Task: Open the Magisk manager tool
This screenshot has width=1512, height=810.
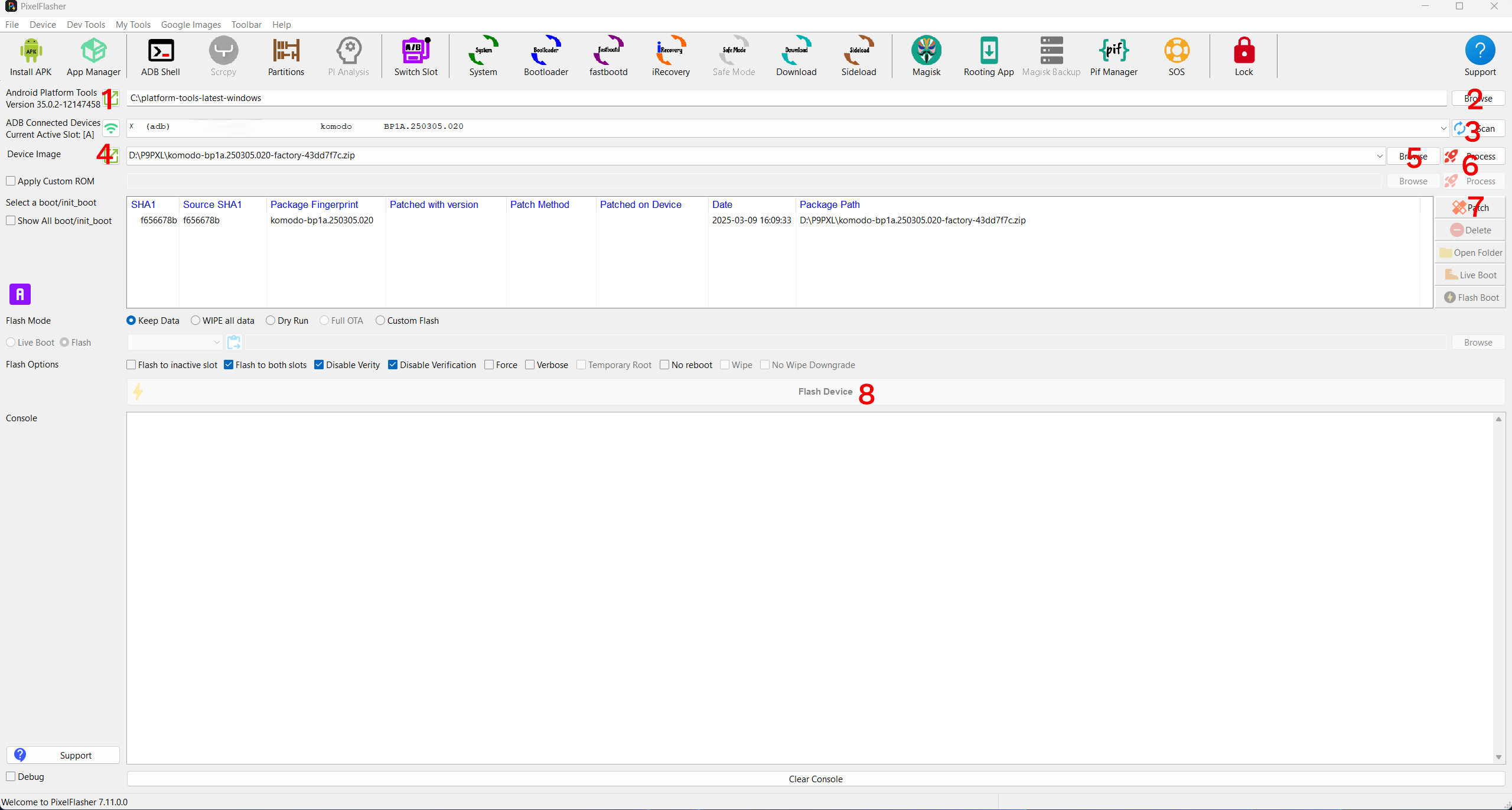Action: (x=926, y=57)
